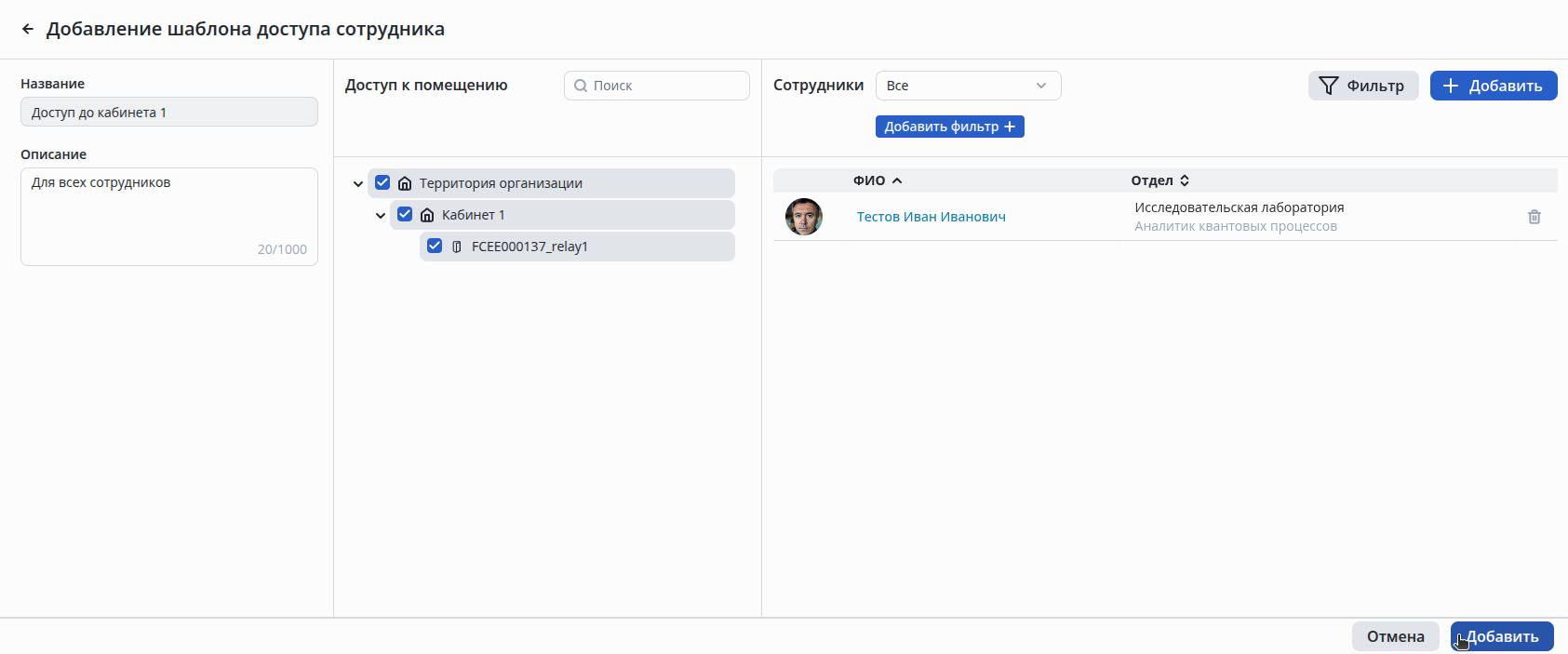Open the Тестов Иван Иванович link

click(x=931, y=217)
